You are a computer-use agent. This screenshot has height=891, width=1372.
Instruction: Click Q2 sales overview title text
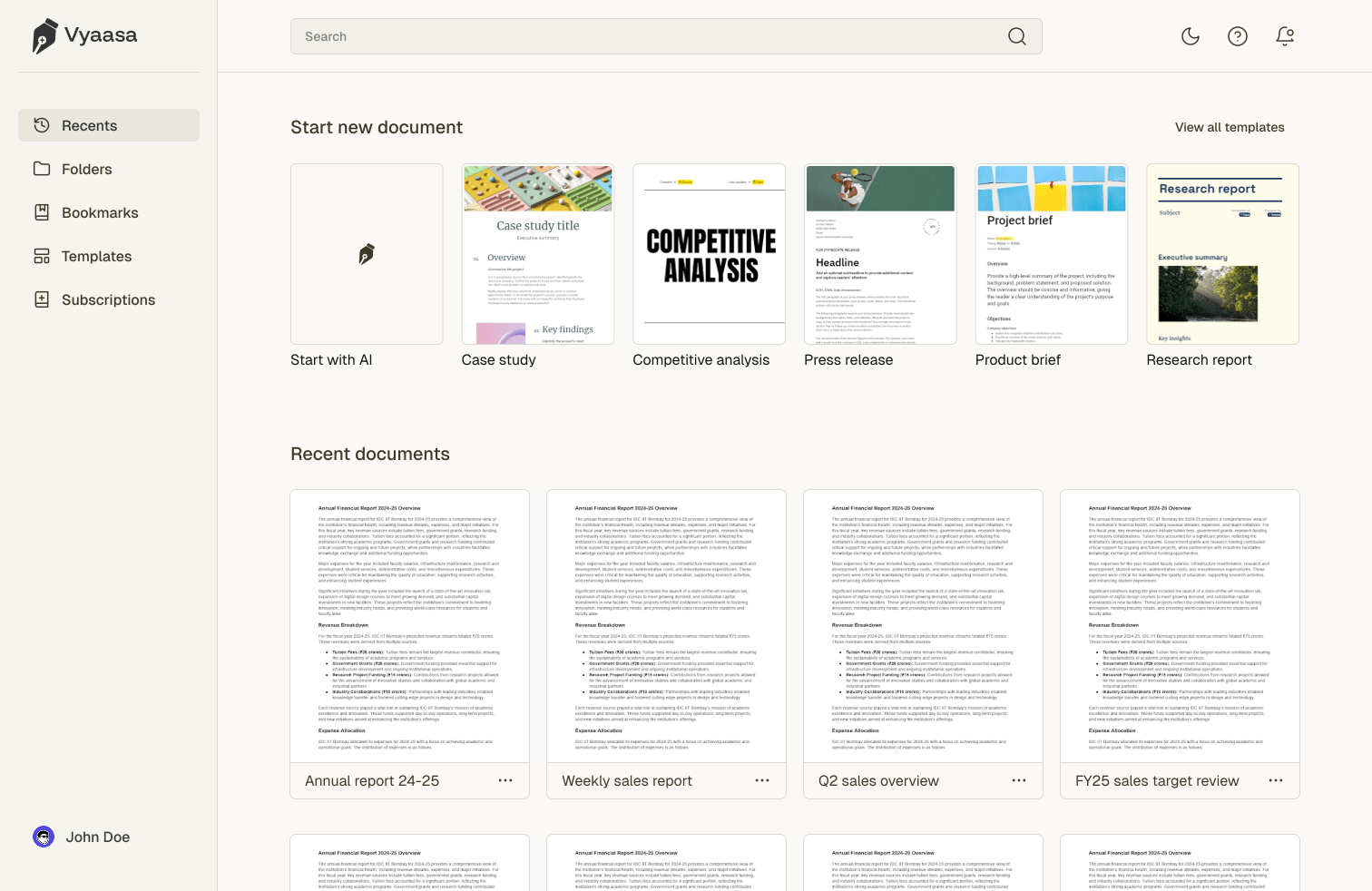(x=878, y=780)
